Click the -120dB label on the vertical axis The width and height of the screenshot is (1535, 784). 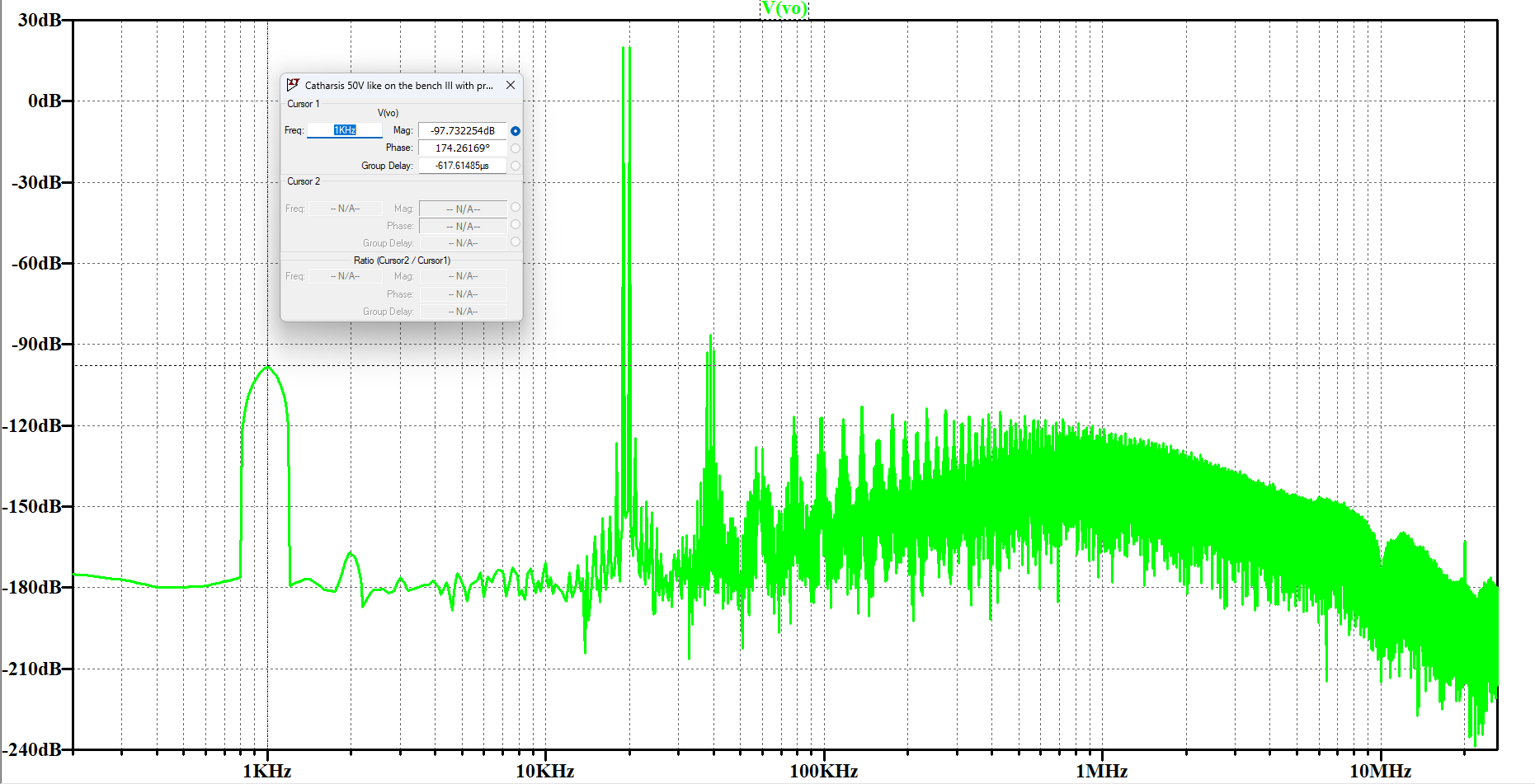[32, 425]
